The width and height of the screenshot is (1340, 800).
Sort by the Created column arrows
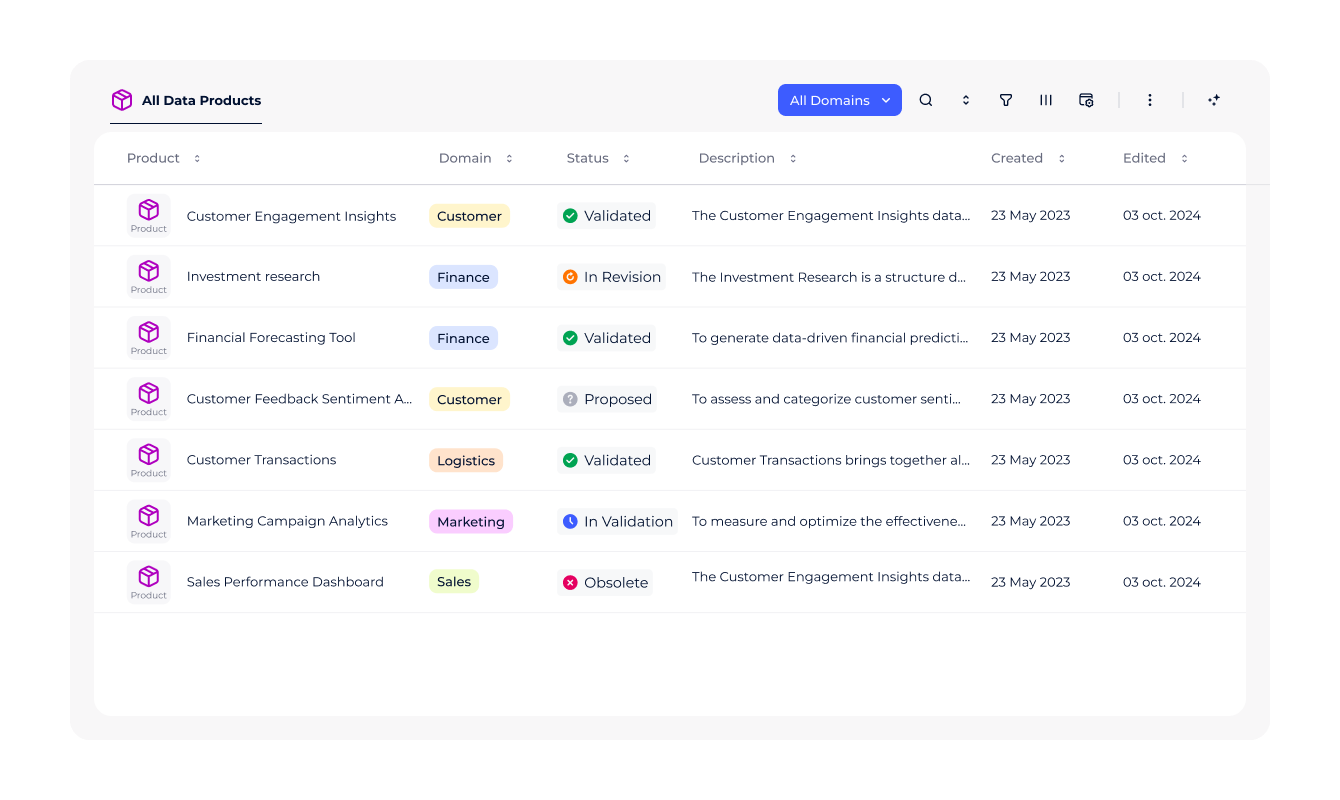(x=1061, y=158)
